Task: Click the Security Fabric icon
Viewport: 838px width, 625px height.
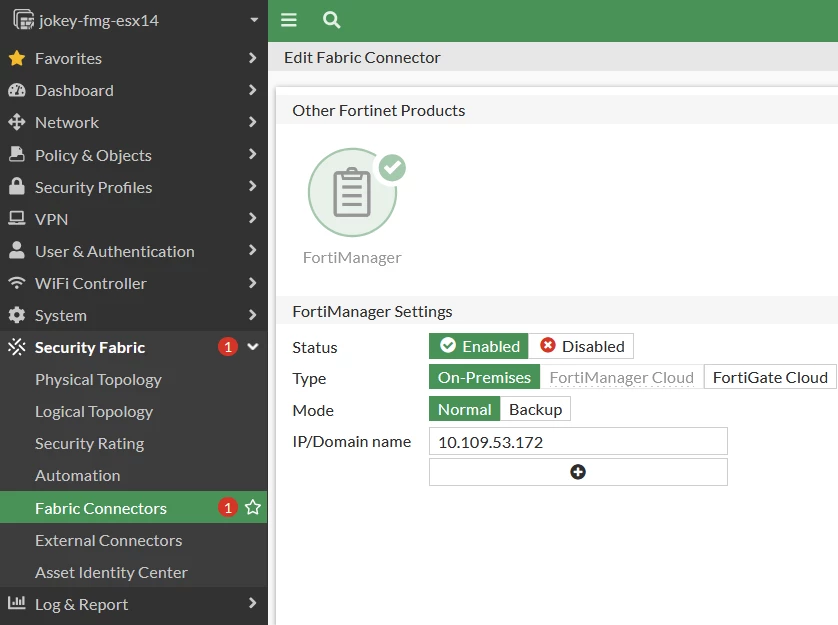Action: (x=17, y=347)
